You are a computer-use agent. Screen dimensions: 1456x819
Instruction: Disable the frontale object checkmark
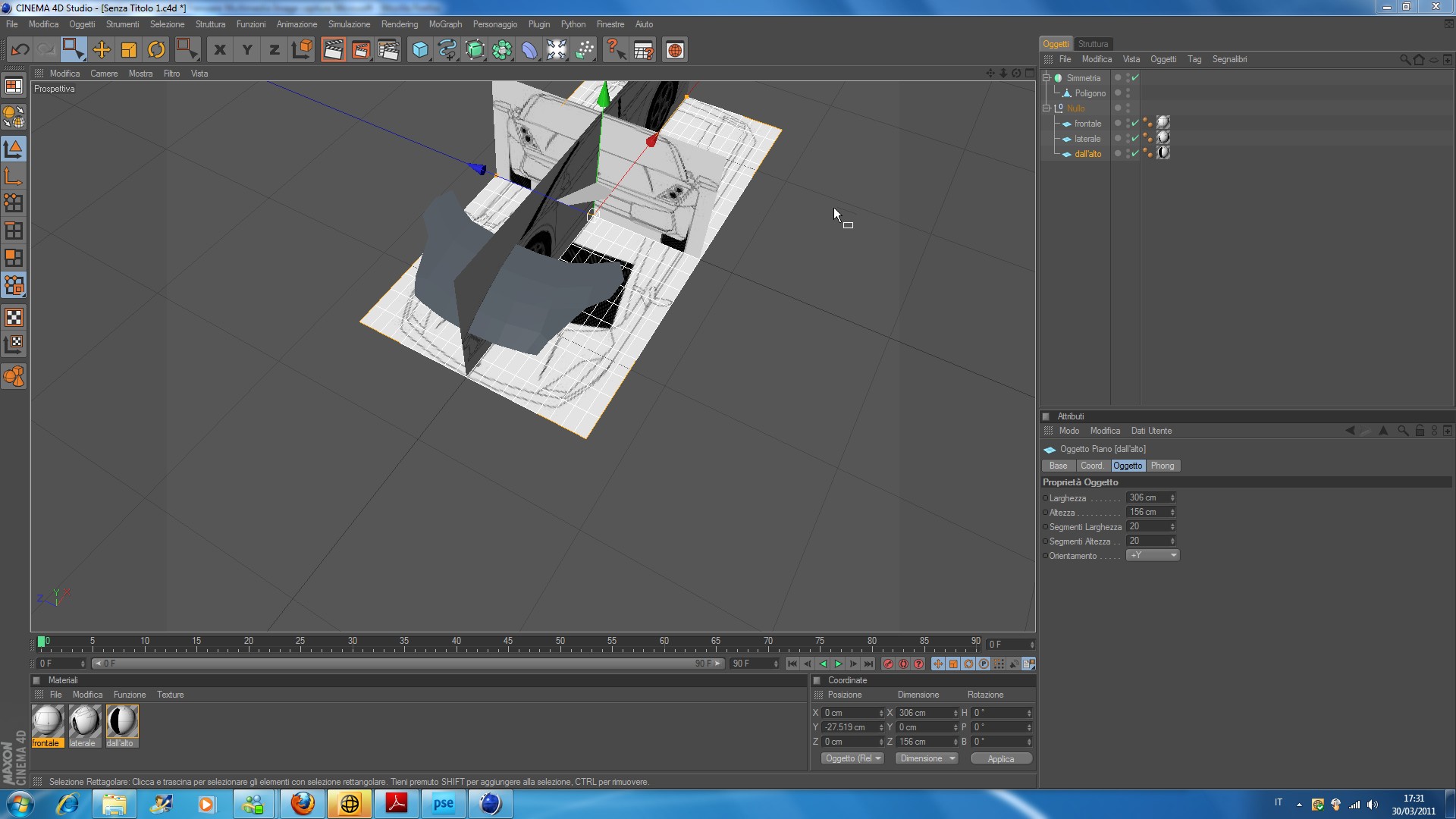[1135, 123]
